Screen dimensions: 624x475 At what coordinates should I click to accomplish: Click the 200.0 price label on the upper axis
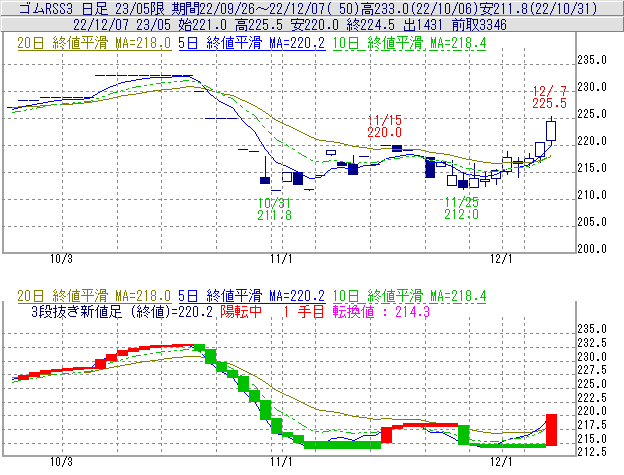(592, 249)
